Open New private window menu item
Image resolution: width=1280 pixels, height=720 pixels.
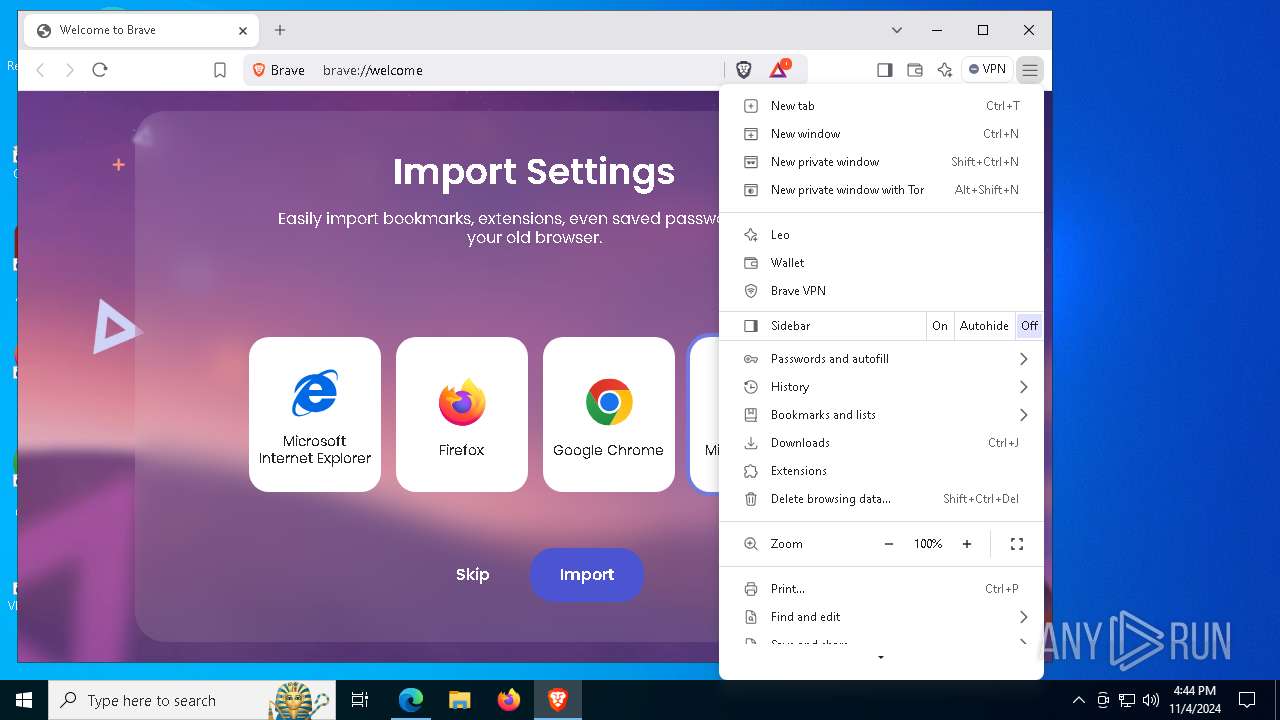[x=881, y=162]
